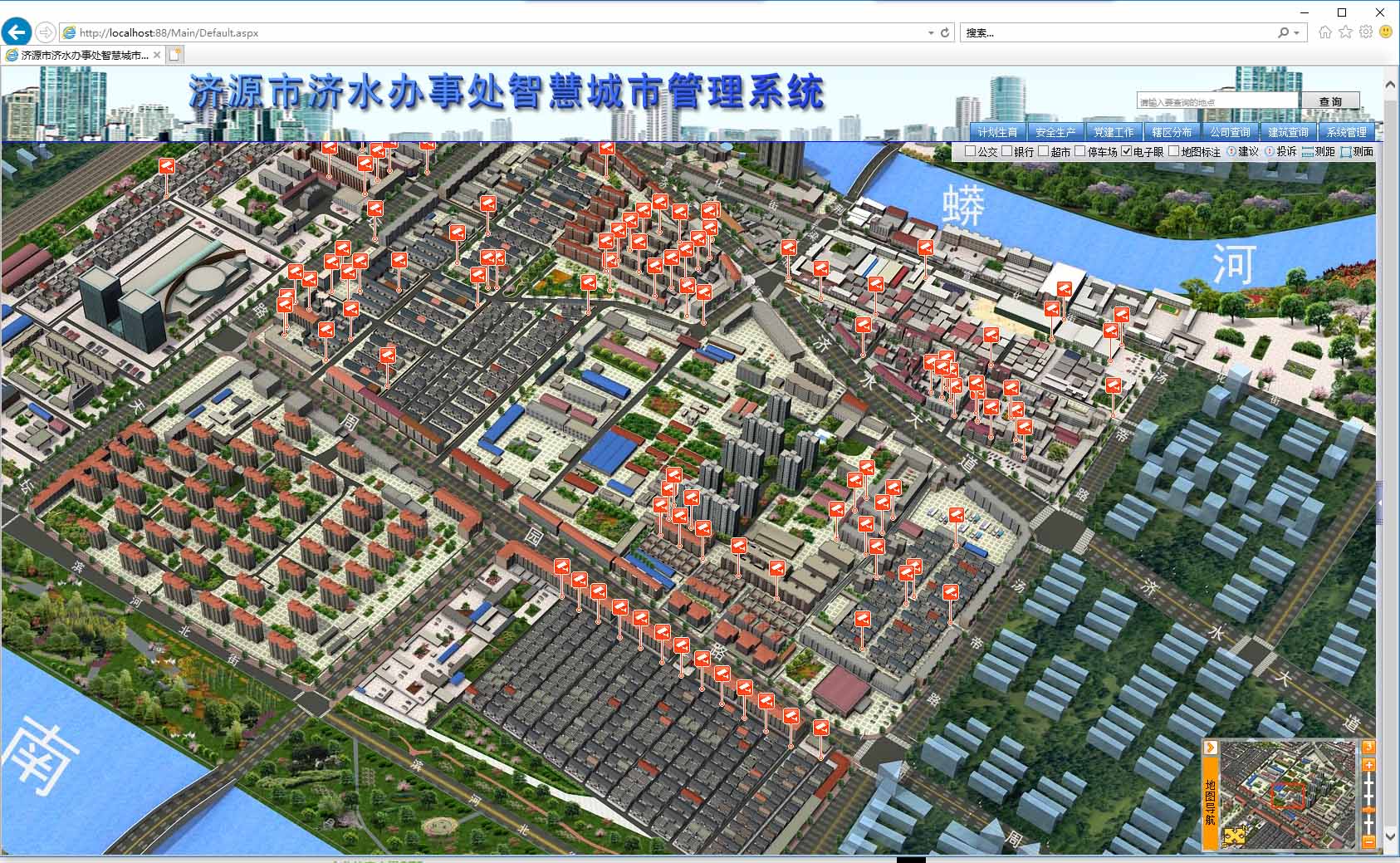Click the scrollbar up arrow
The height and width of the screenshot is (863, 1400).
1391,85
